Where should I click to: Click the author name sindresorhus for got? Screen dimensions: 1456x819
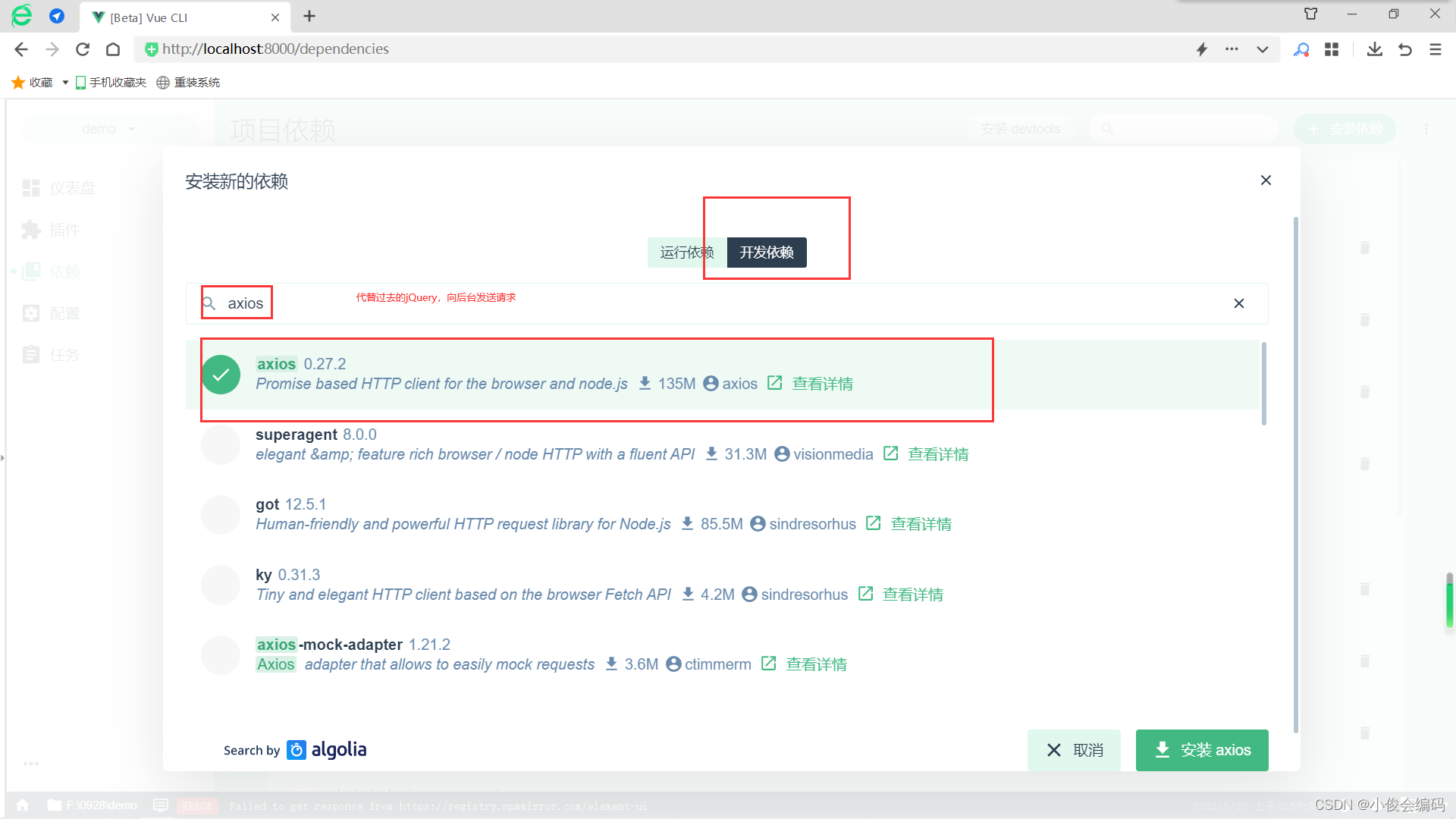pyautogui.click(x=812, y=524)
